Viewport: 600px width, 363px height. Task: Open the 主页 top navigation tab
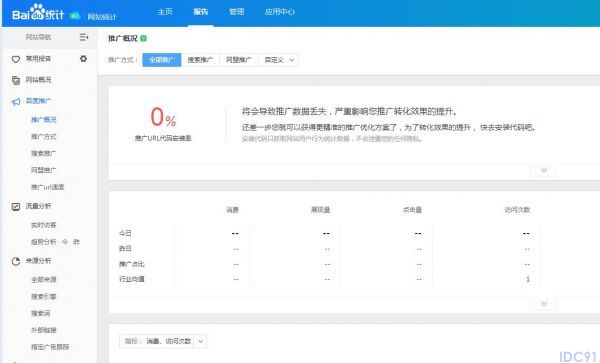165,12
